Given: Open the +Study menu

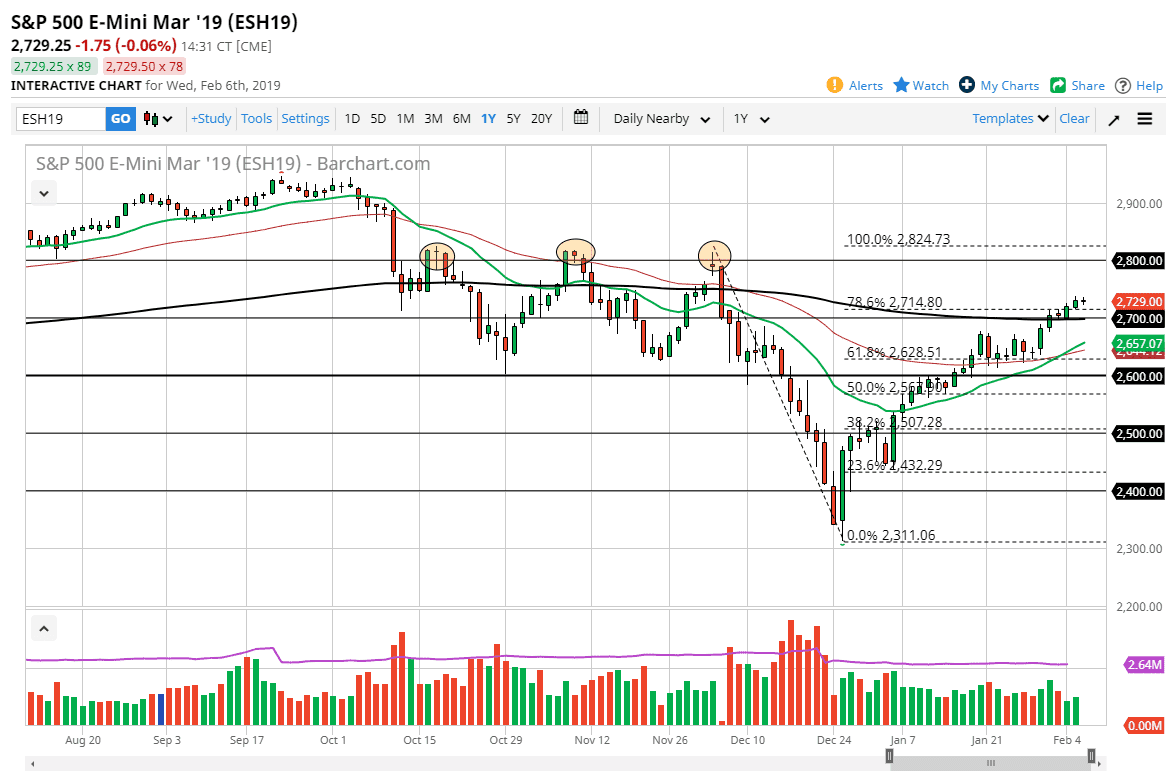Looking at the screenshot, I should pos(210,118).
